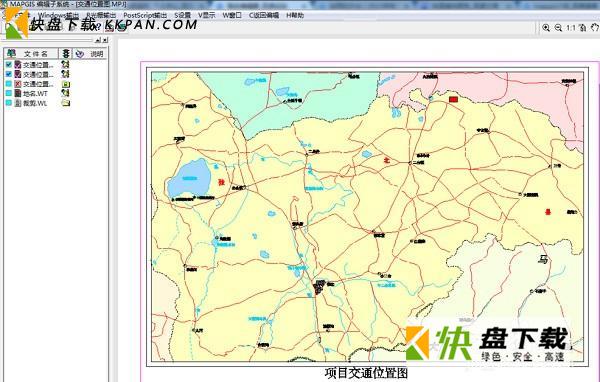
Task: Click the 裁剪.WL file type icon
Action: (18, 103)
